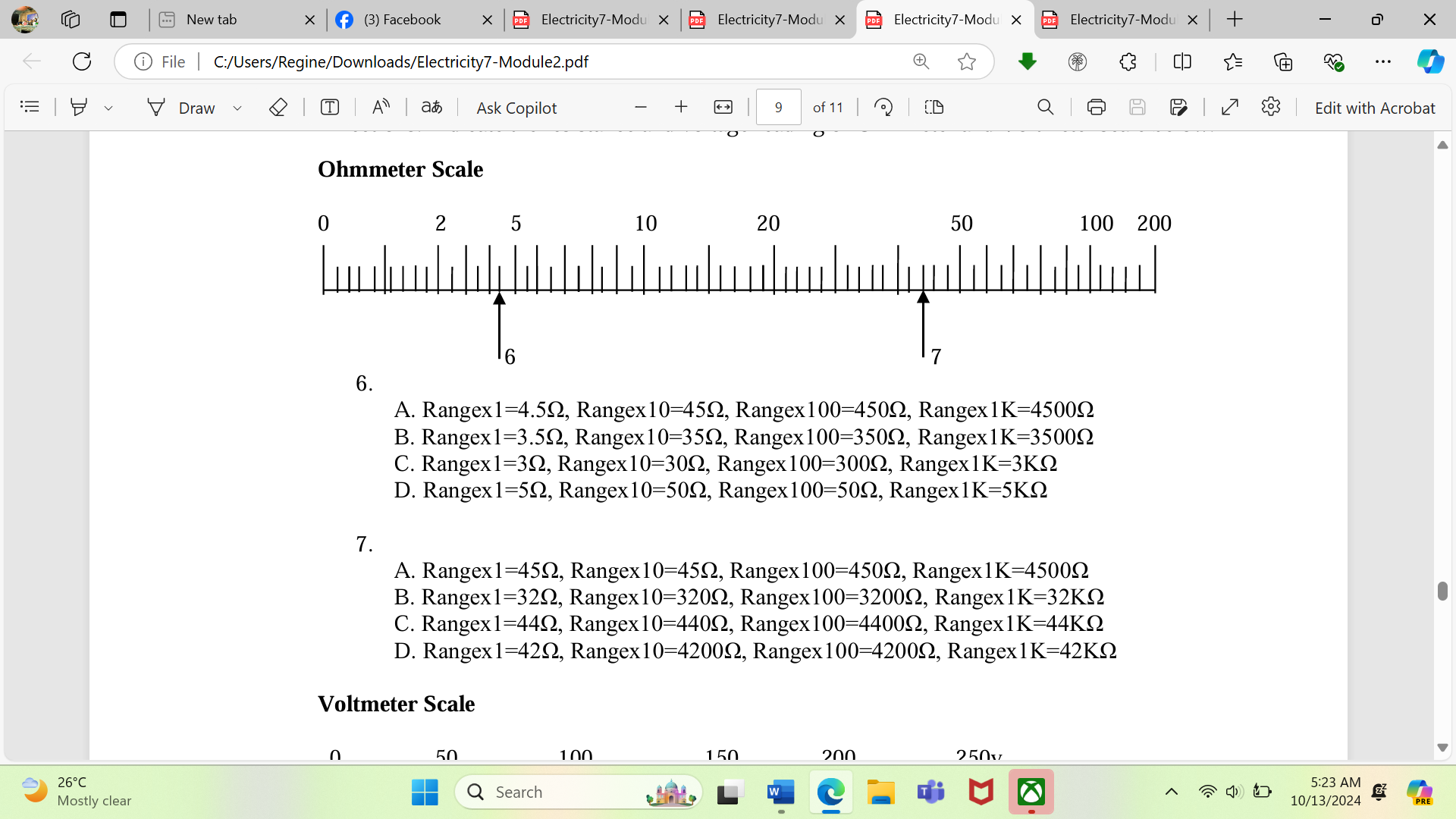Zoom in the PDF document
The image size is (1456, 819).
681,107
